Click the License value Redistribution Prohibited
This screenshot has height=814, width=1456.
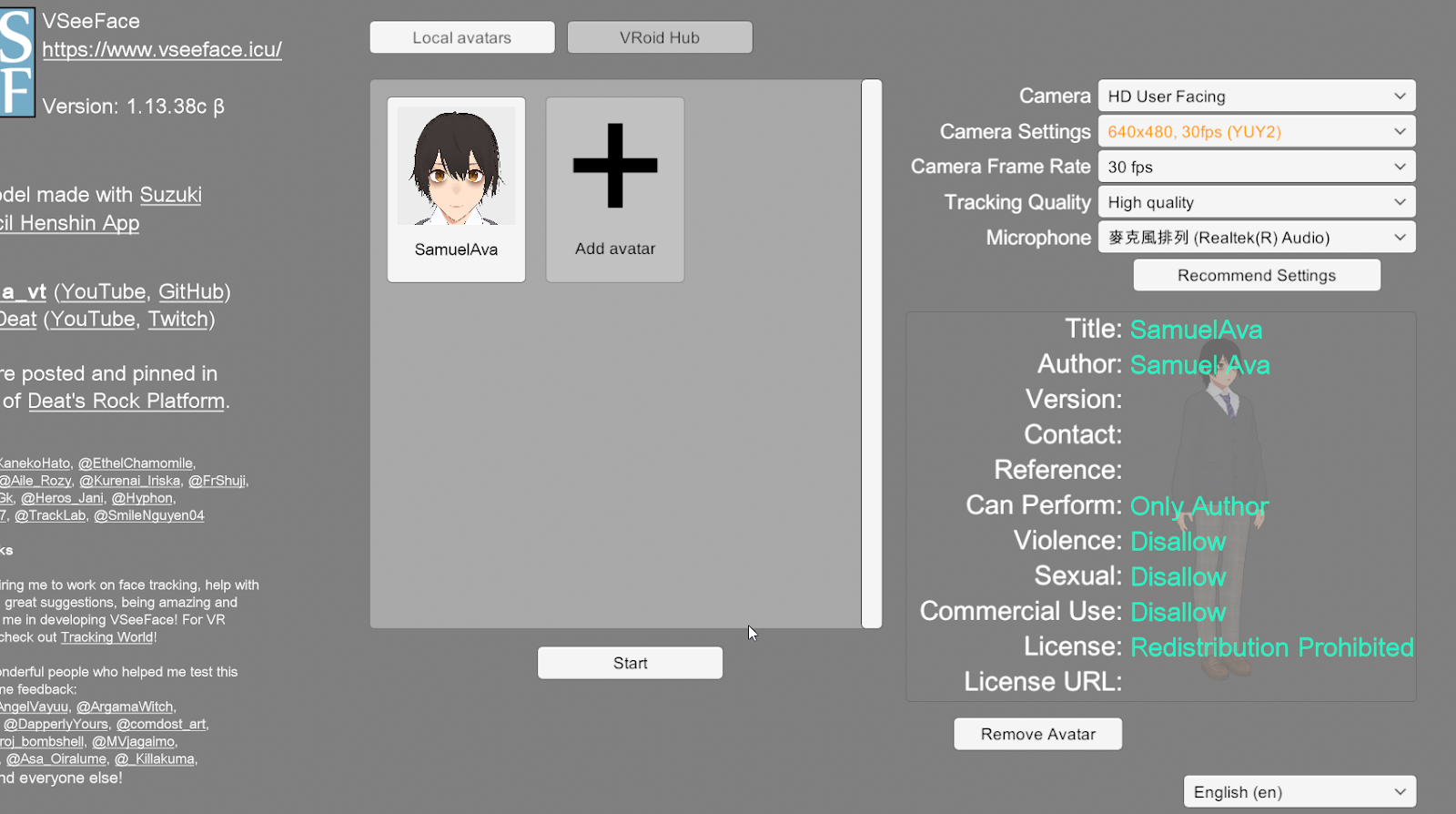(x=1271, y=647)
